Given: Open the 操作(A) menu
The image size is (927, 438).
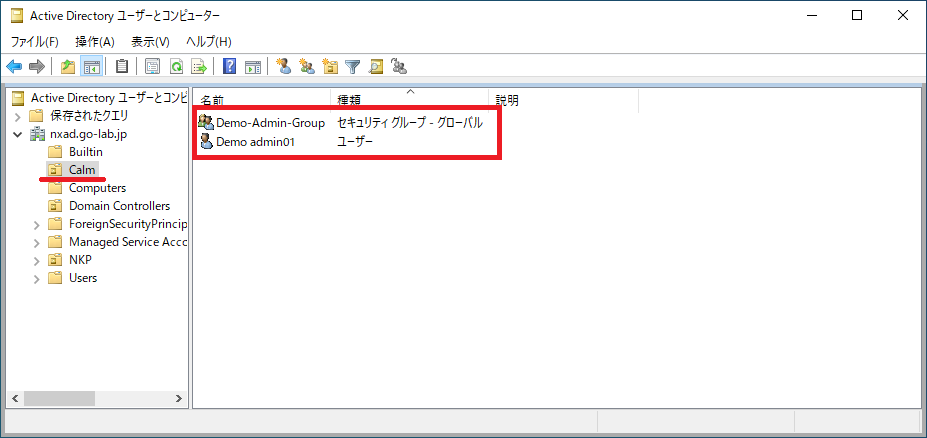Looking at the screenshot, I should pyautogui.click(x=95, y=42).
